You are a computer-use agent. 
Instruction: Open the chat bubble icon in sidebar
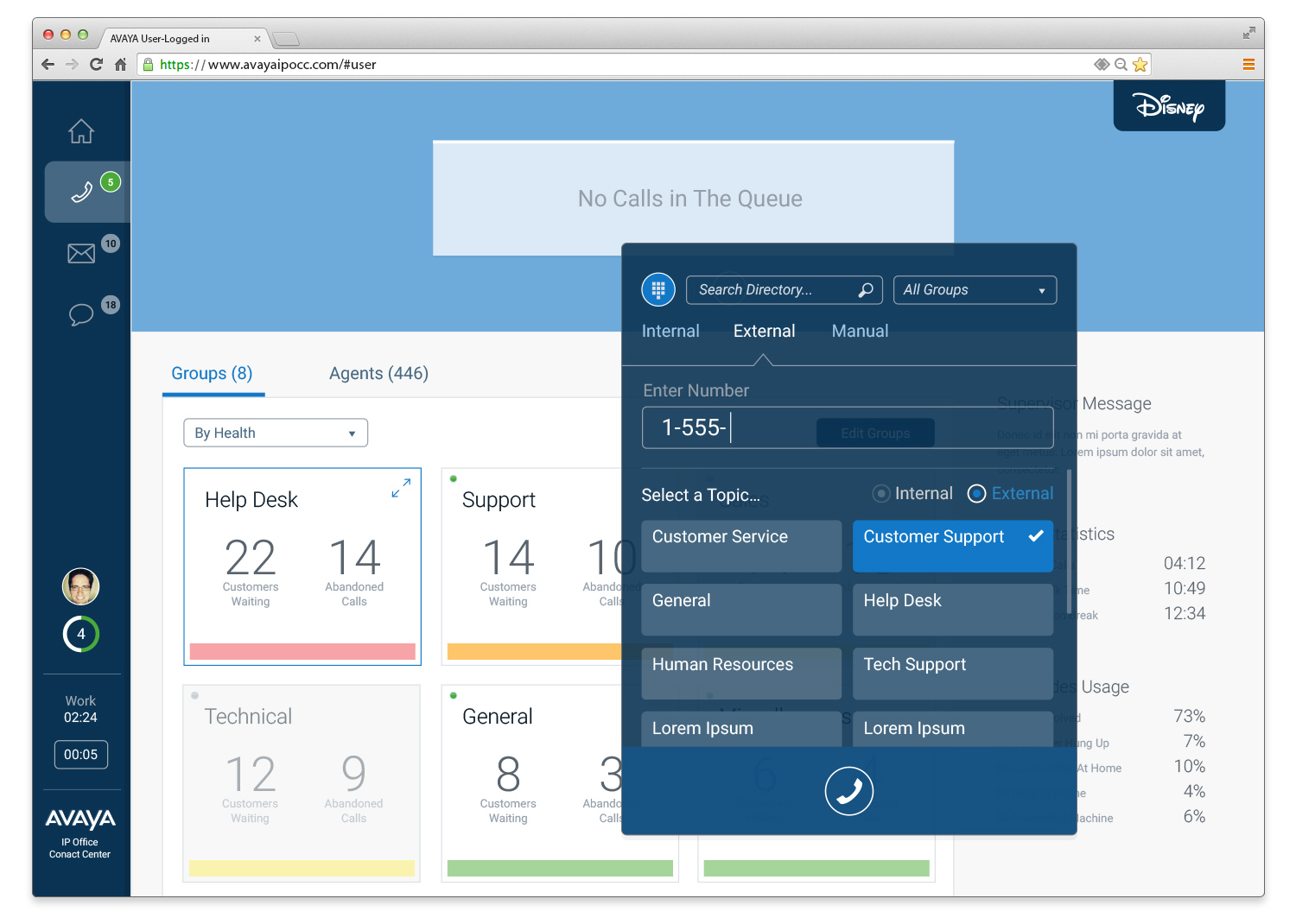81,314
